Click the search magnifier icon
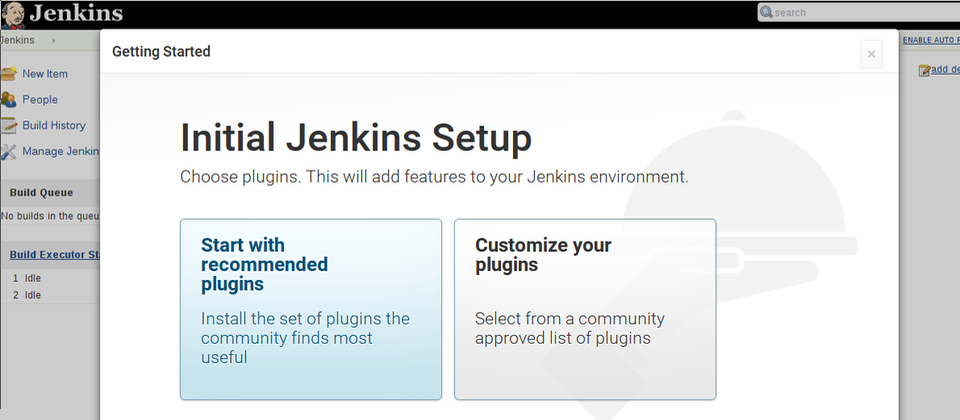Screen dimensions: 960x420 766,12
